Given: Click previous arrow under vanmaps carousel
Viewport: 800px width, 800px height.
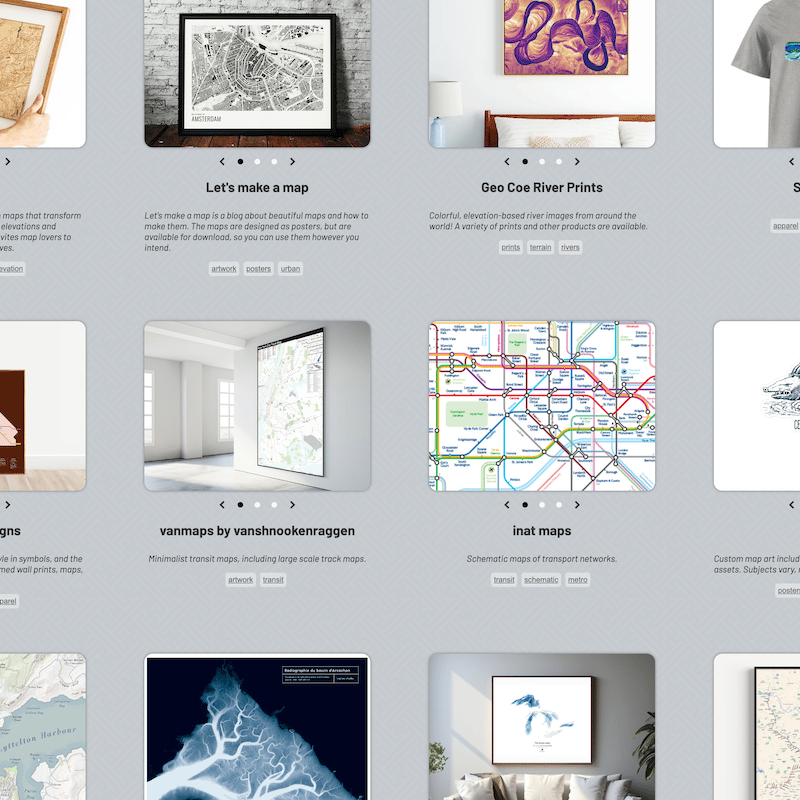Looking at the screenshot, I should click(222, 505).
